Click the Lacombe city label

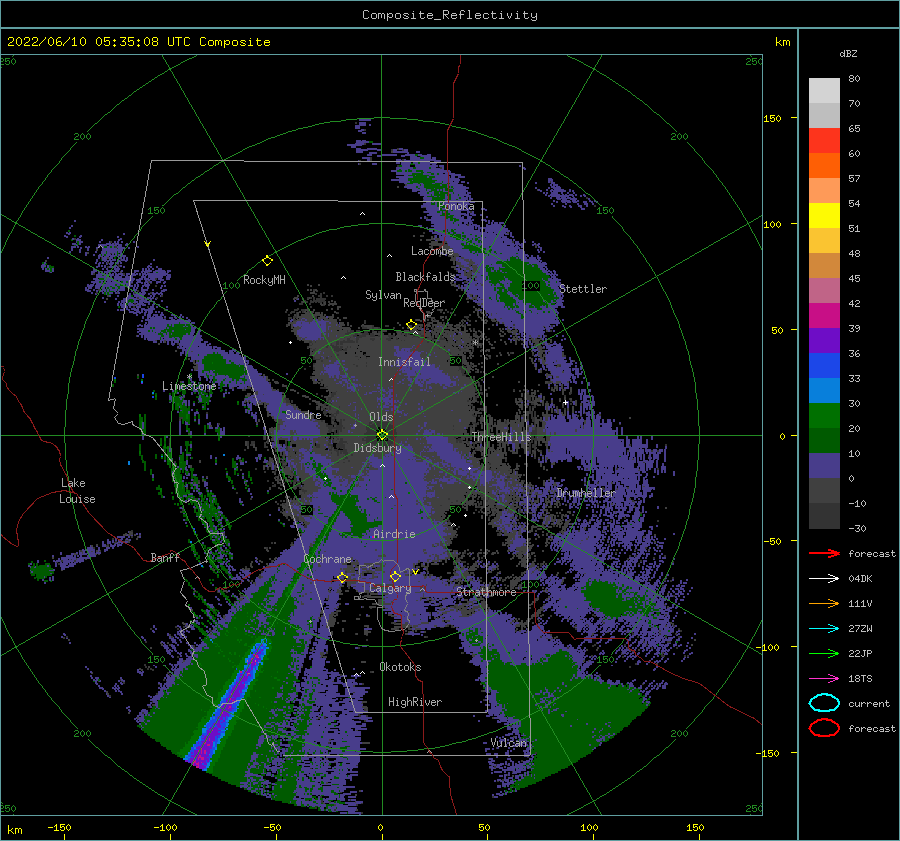click(x=432, y=251)
